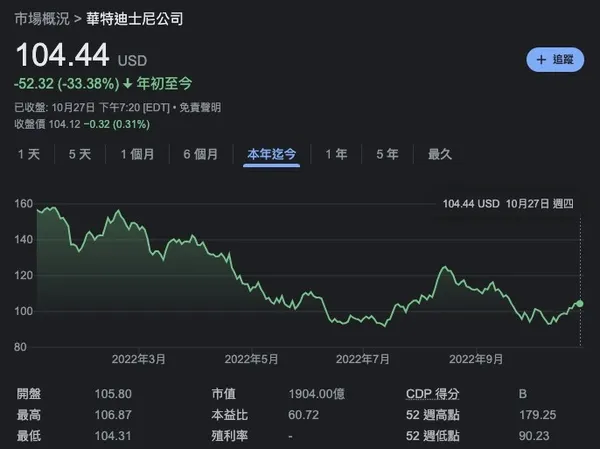
Task: Click the green chart endpoint dot
Action: point(579,304)
